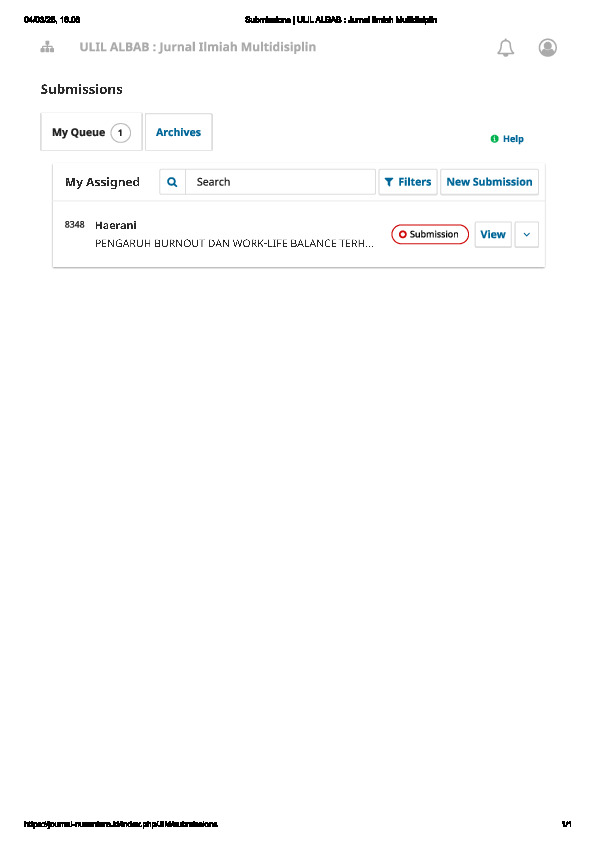Focus the Search input field

280,182
